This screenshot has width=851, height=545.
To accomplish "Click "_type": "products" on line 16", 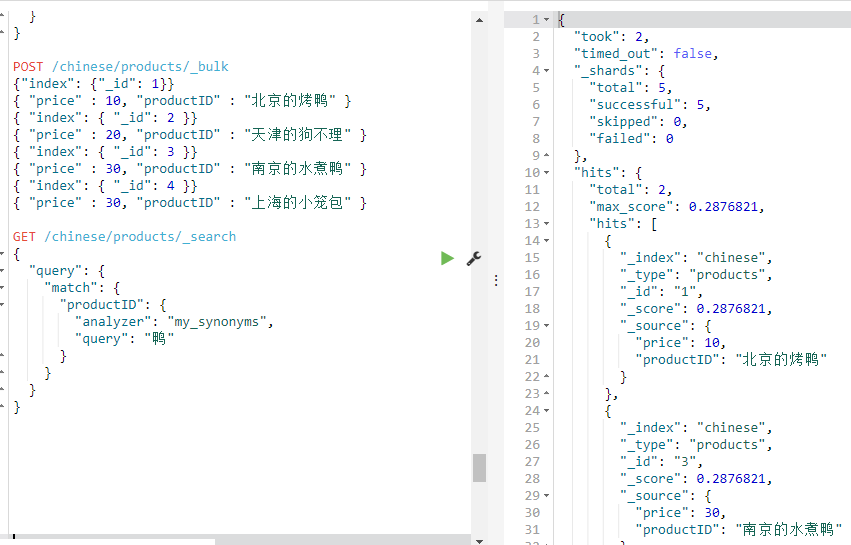I will (x=696, y=275).
